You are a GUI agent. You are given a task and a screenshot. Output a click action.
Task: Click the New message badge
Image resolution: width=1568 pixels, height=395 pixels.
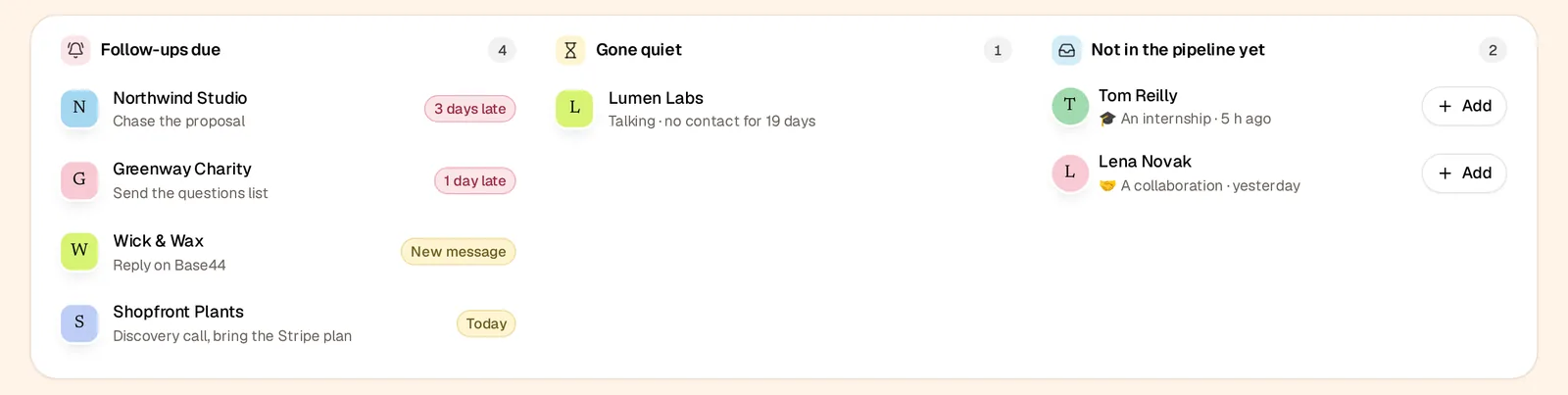click(459, 252)
